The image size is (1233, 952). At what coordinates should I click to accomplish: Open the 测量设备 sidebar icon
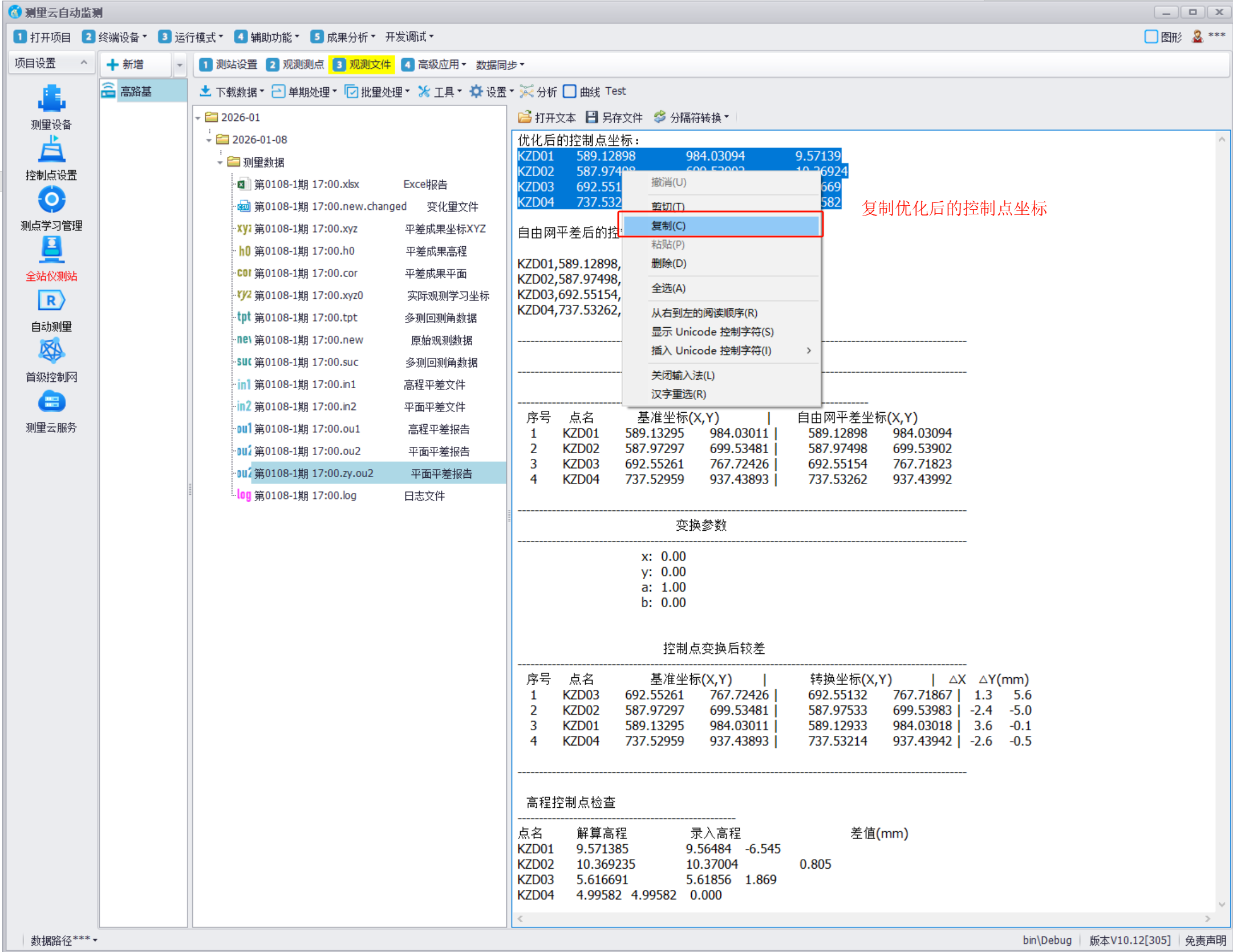(x=51, y=99)
